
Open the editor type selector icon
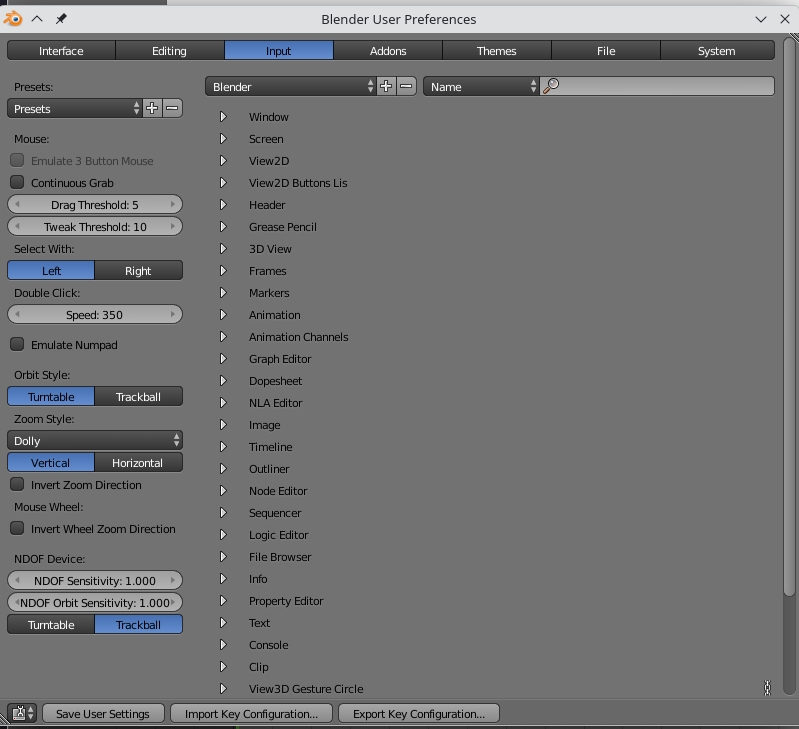coord(22,714)
